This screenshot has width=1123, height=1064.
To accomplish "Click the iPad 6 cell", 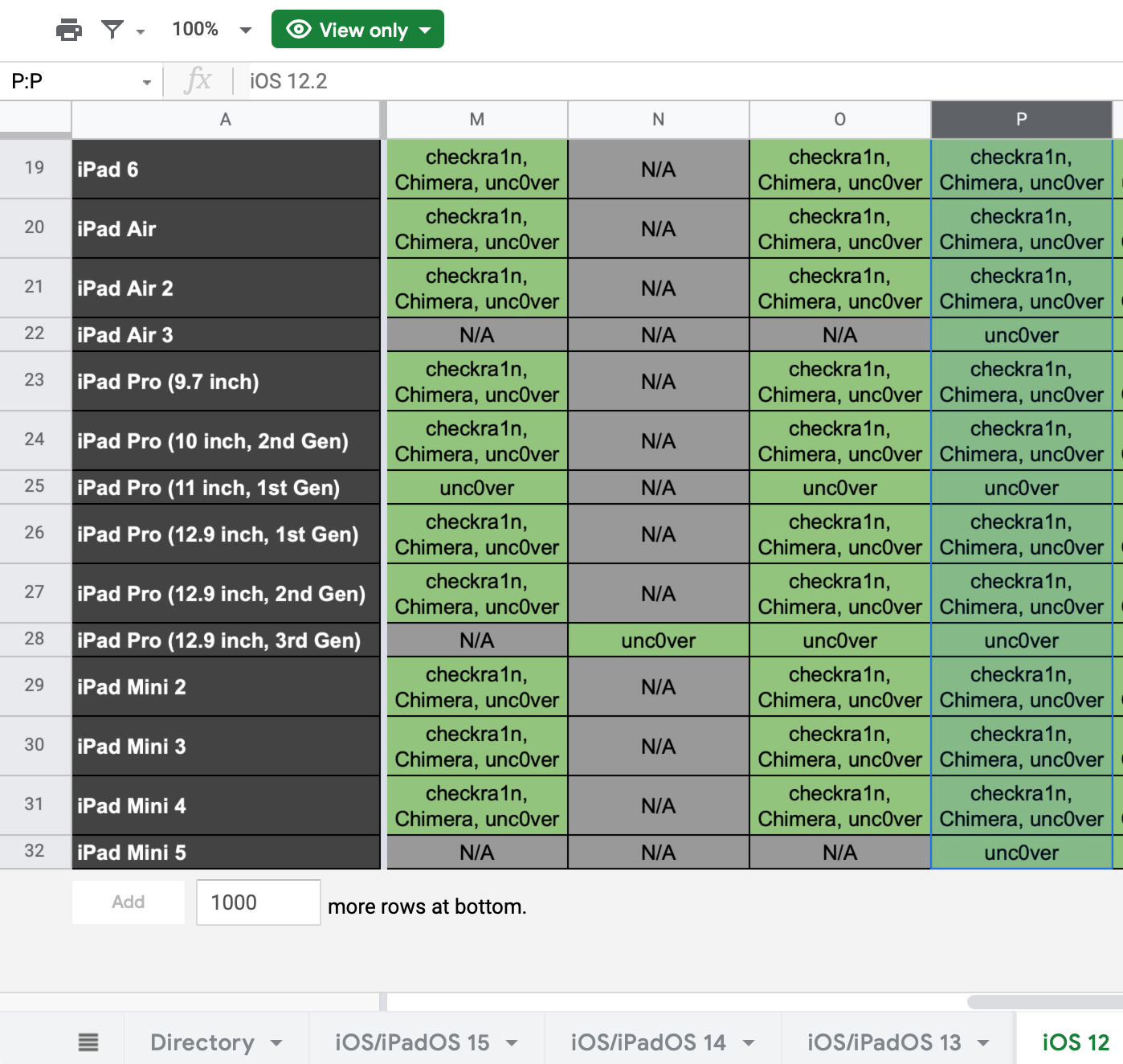I will point(226,170).
